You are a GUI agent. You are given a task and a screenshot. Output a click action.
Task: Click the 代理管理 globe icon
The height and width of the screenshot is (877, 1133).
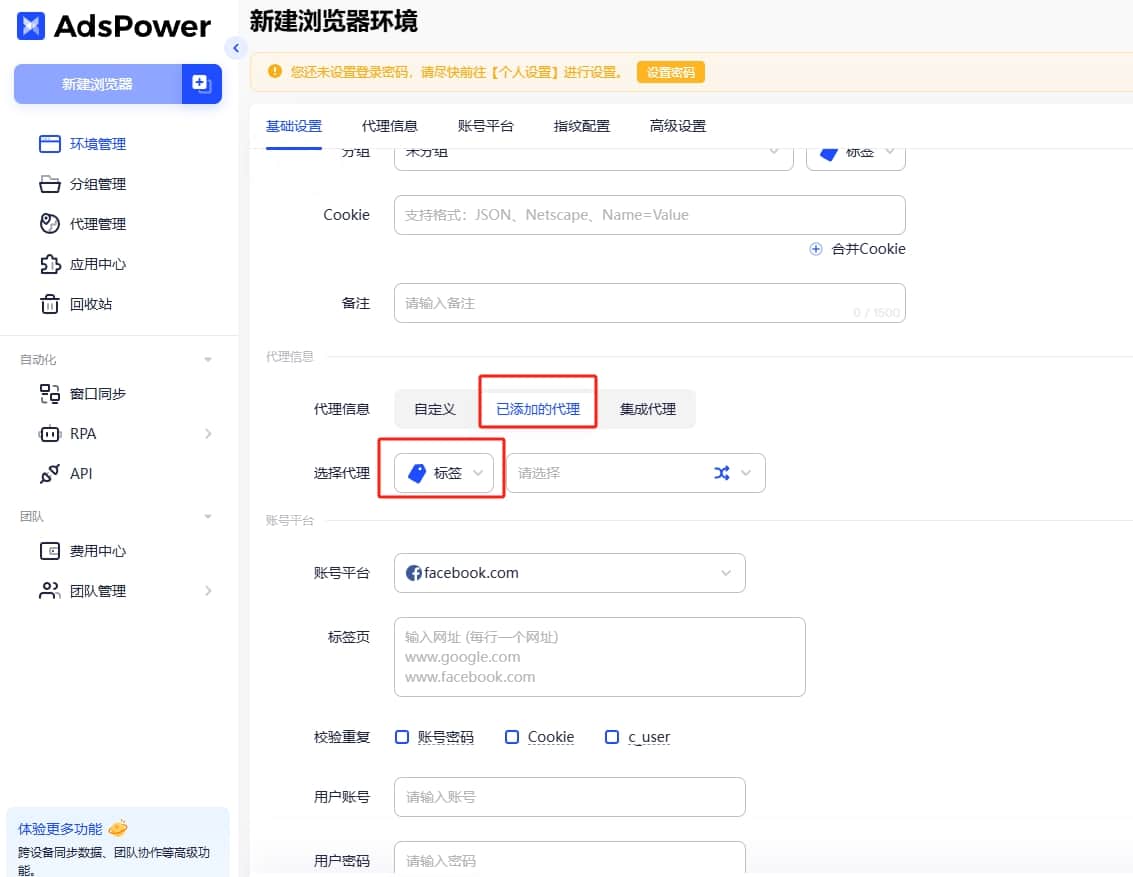[50, 224]
